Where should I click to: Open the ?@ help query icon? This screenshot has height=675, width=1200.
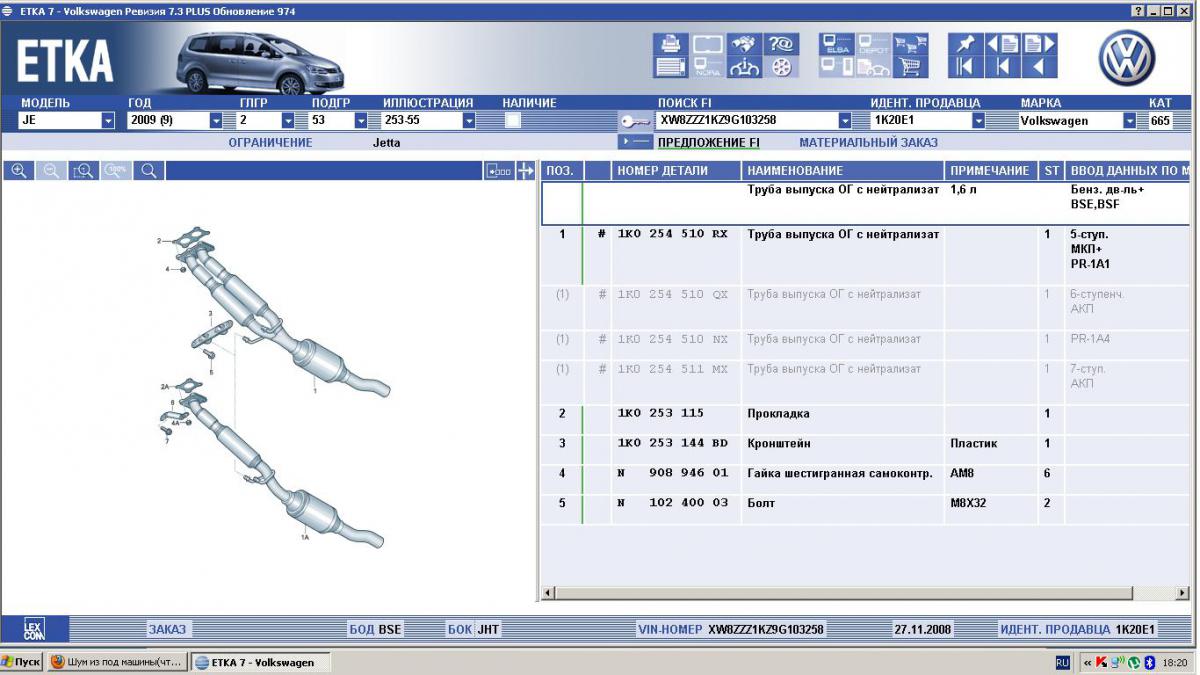tap(782, 44)
